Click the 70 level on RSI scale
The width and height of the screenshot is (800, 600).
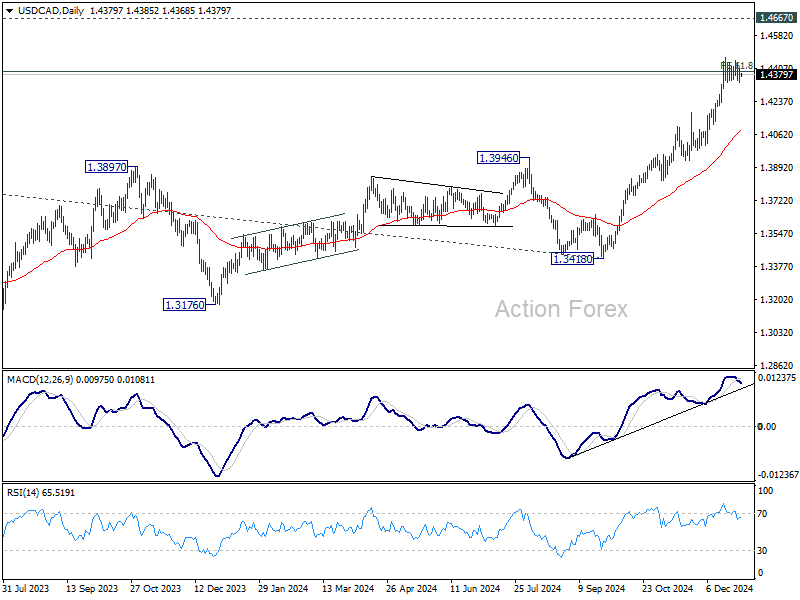[x=762, y=514]
